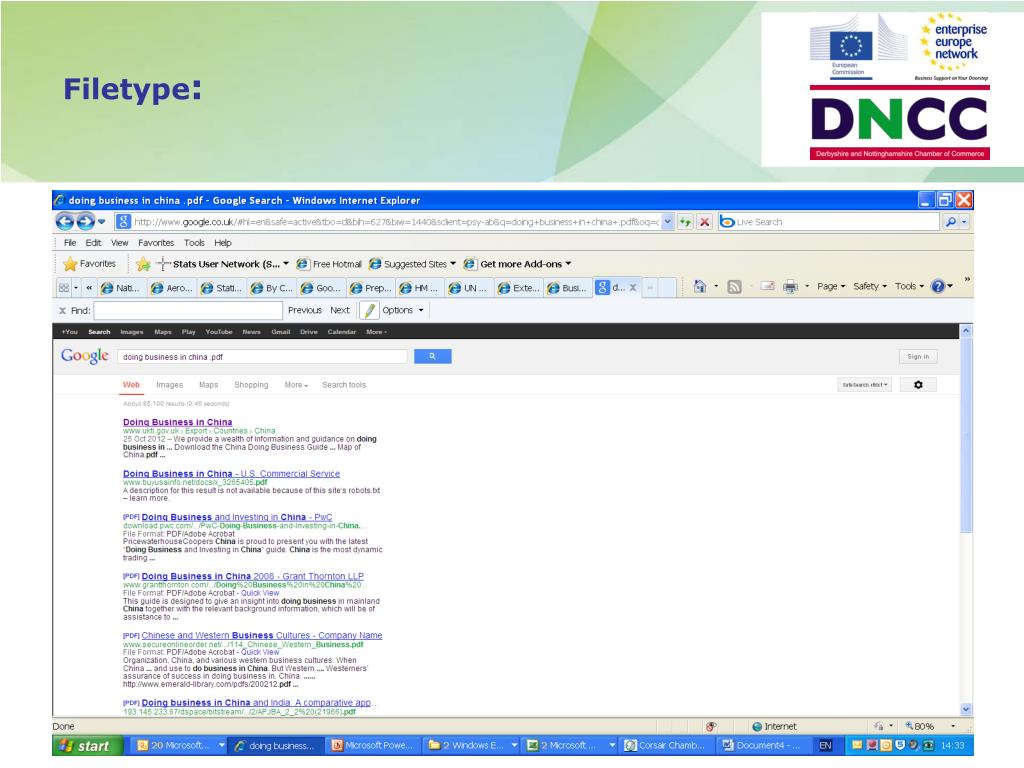Close the active Google search tab
Image resolution: width=1024 pixels, height=768 pixels.
coord(633,287)
